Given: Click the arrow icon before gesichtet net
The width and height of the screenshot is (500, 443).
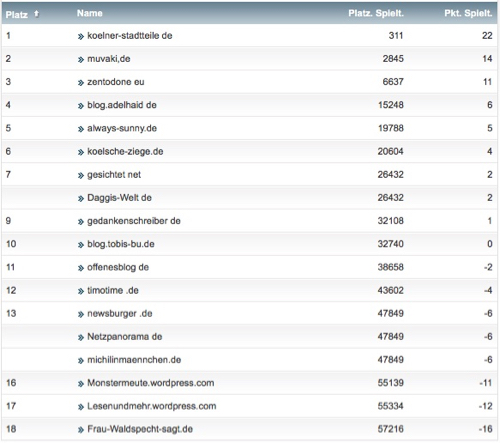Looking at the screenshot, I should click(81, 176).
